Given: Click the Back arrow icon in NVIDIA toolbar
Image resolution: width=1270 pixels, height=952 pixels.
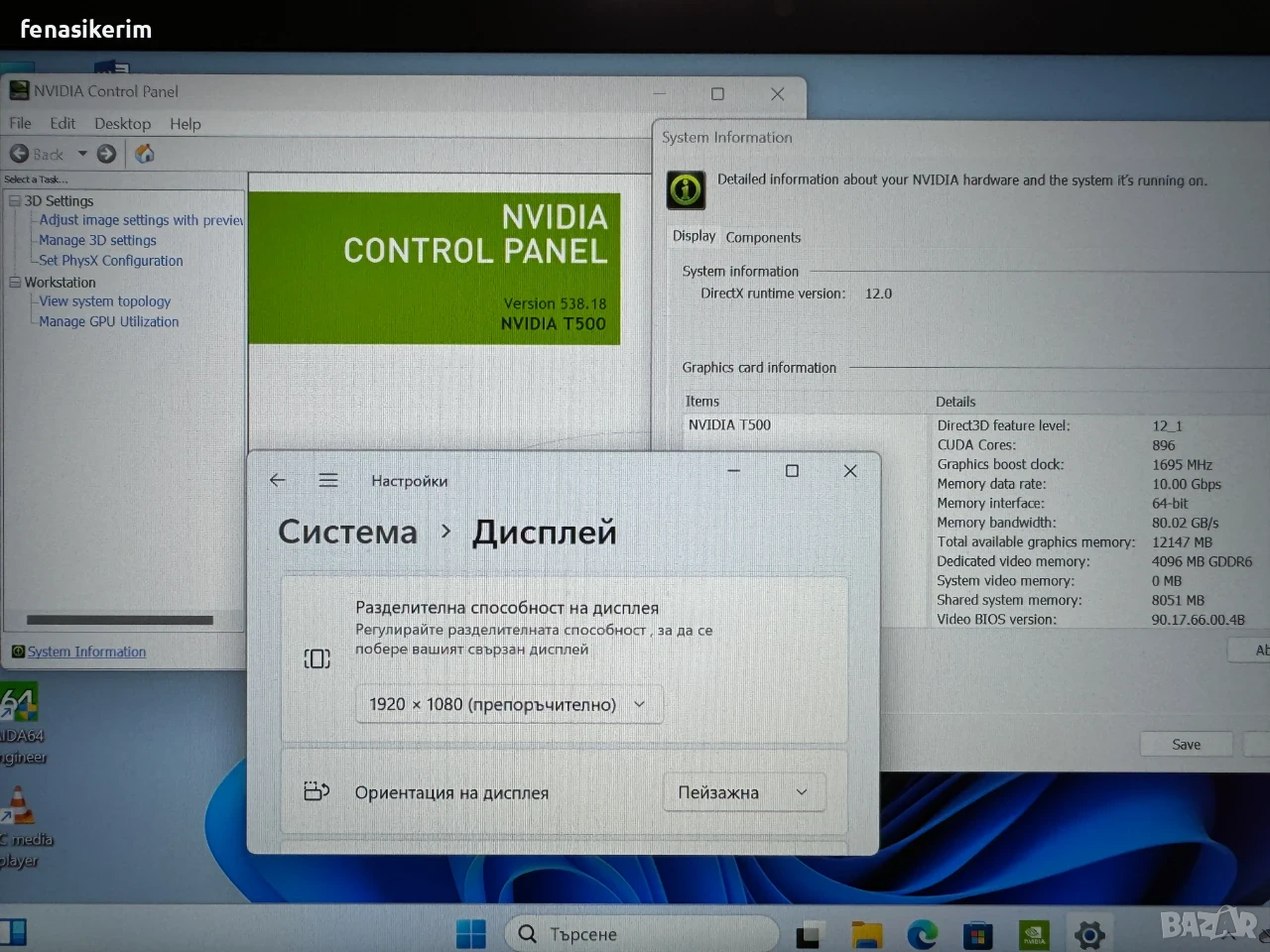Looking at the screenshot, I should (19, 154).
